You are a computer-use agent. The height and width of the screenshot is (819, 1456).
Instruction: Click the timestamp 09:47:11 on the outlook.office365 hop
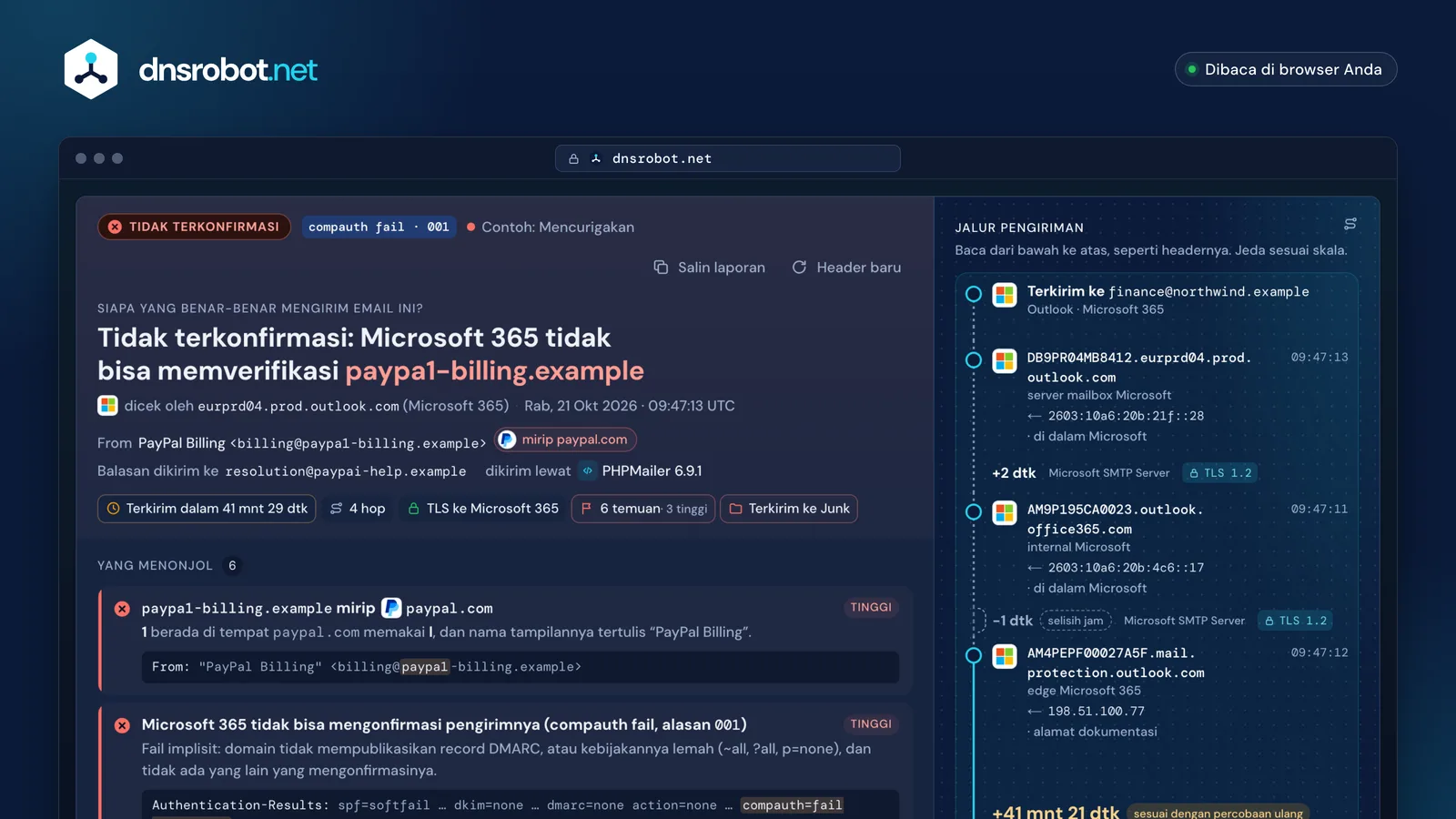(x=1319, y=510)
